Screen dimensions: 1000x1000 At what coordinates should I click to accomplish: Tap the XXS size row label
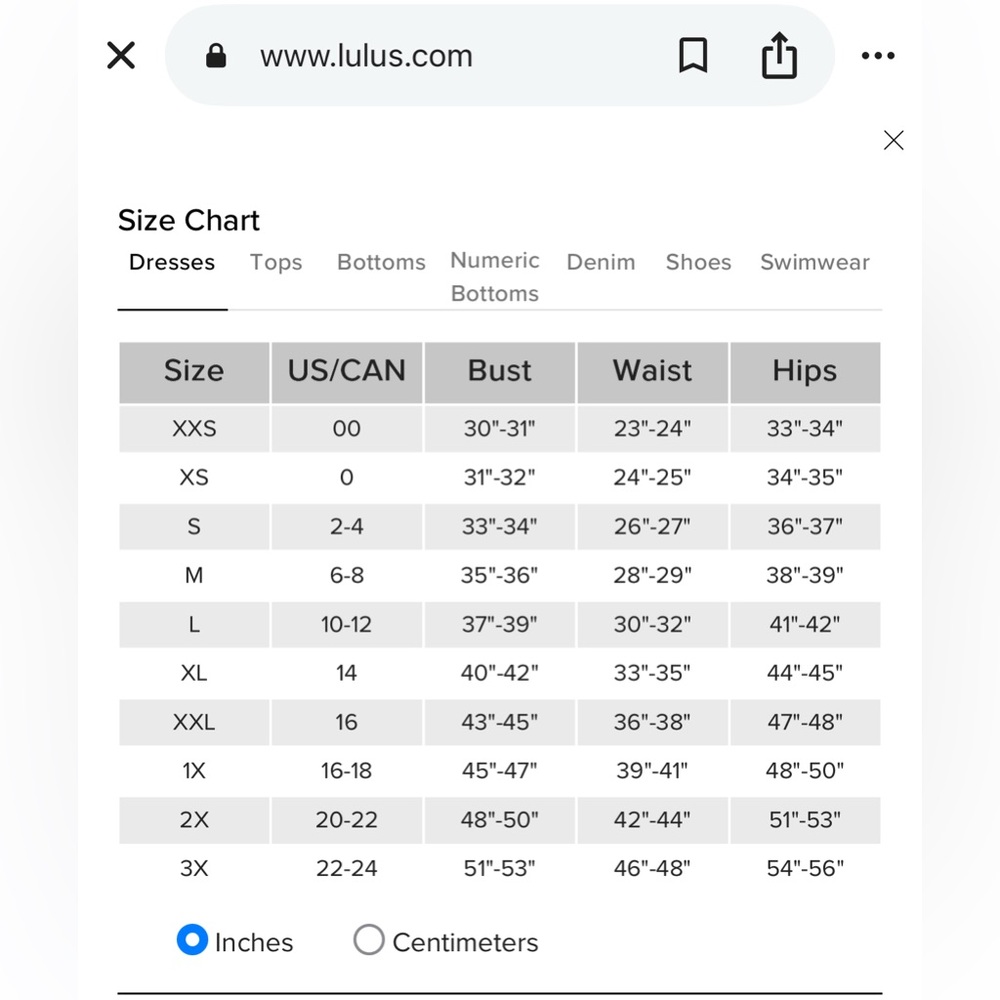194,429
